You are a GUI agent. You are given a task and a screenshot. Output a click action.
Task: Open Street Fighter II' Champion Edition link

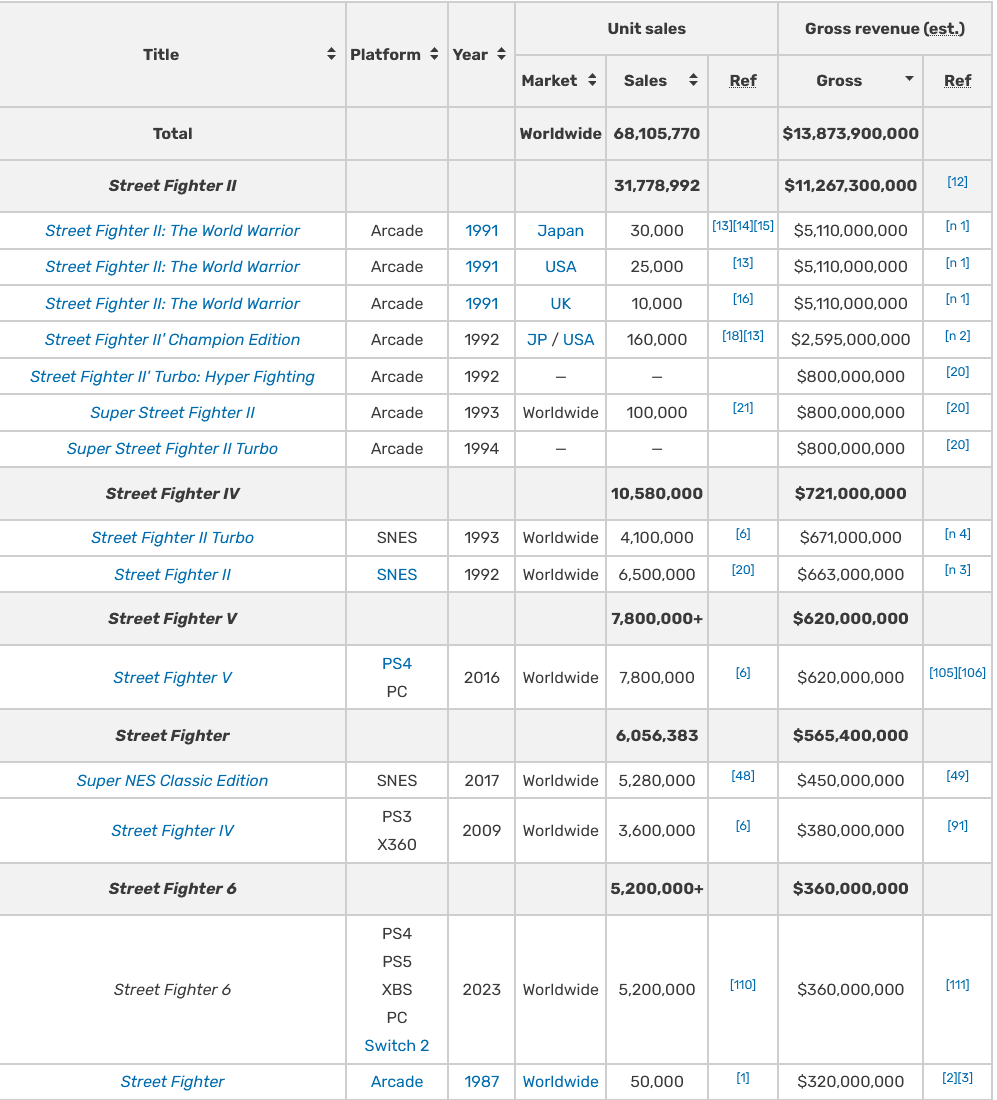172,340
